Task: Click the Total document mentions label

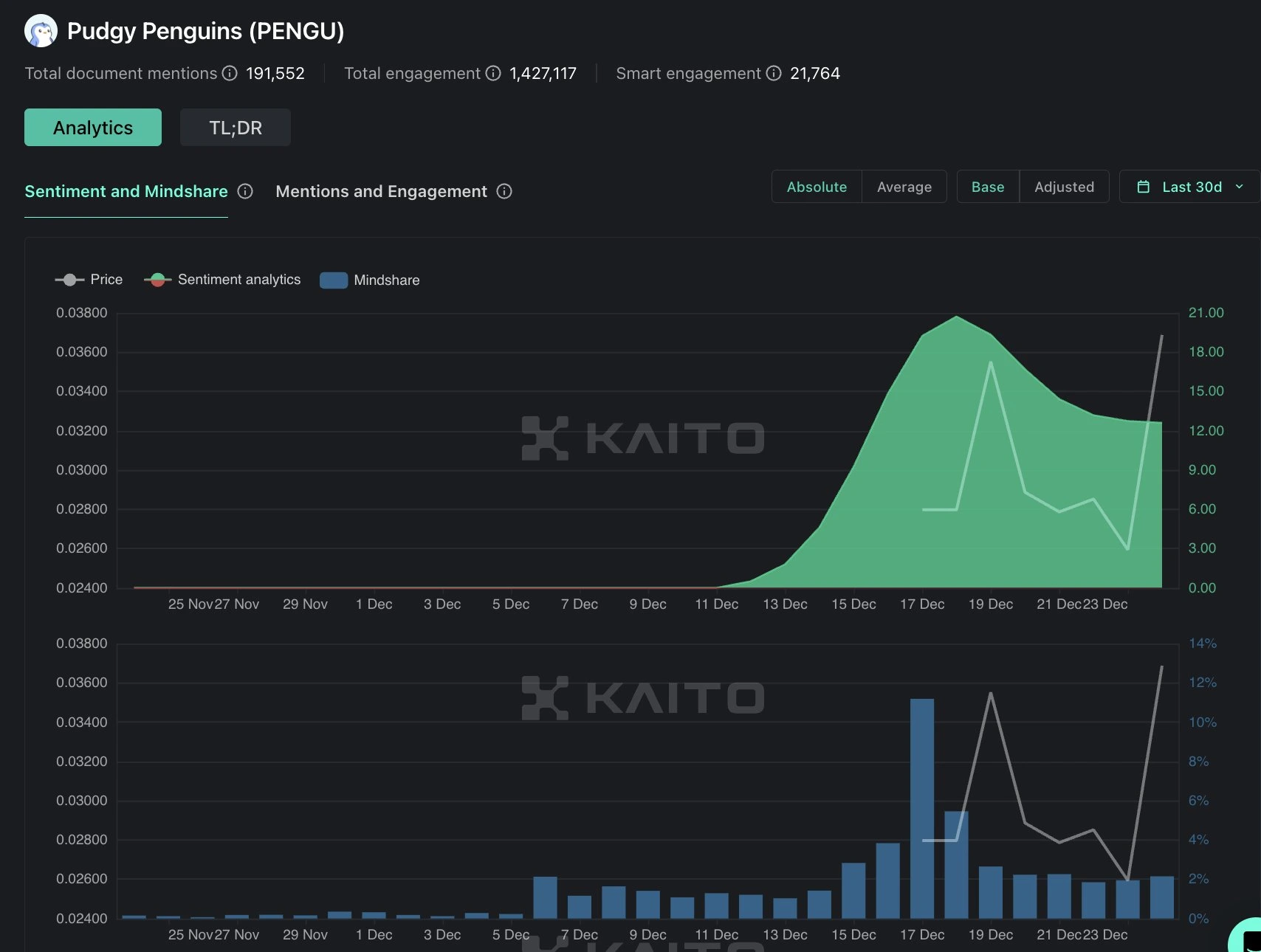Action: coord(121,73)
